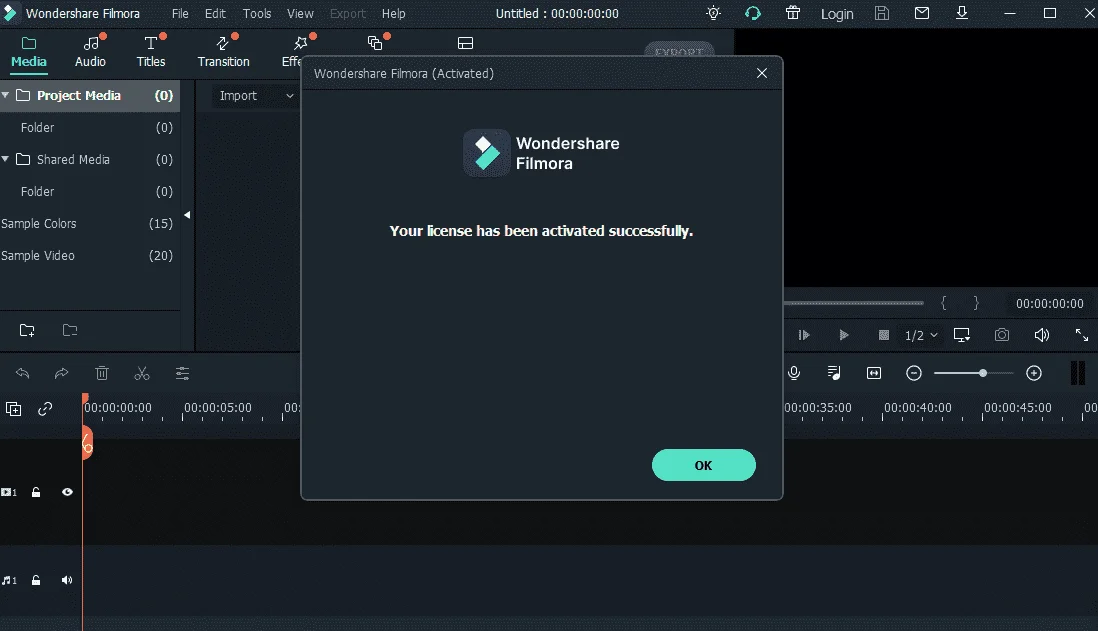Open the 1/2 playback quality dropdown
This screenshot has width=1098, height=631.
921,335
